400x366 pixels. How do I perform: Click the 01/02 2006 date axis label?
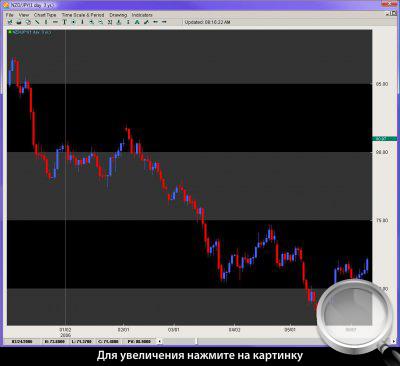pos(65,332)
